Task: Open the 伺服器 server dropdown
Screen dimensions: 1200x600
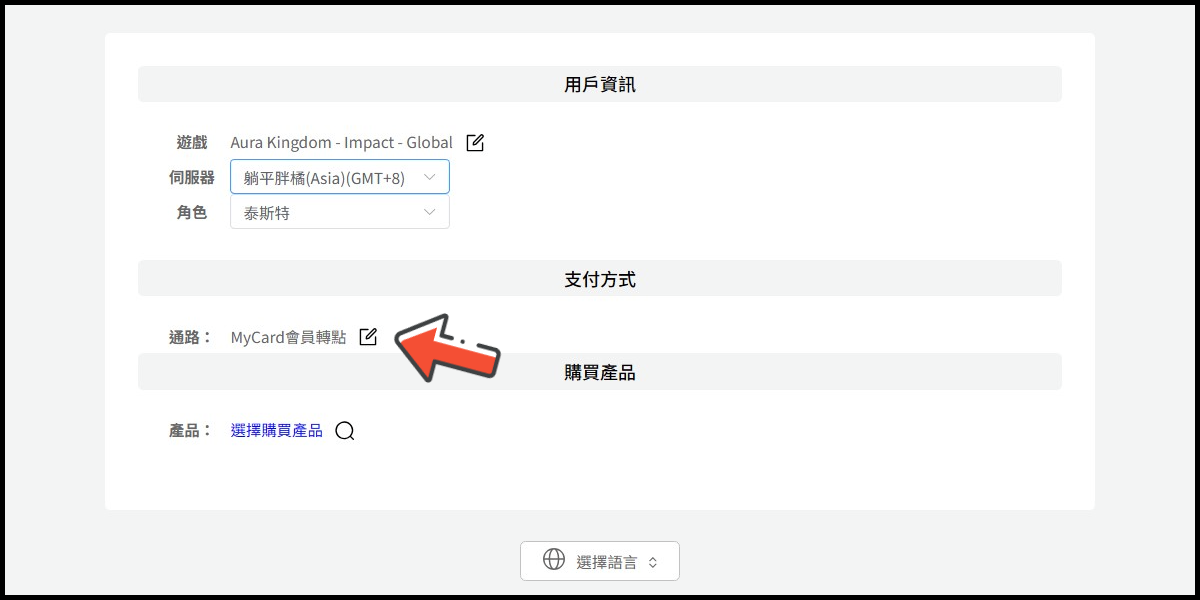Action: (340, 177)
